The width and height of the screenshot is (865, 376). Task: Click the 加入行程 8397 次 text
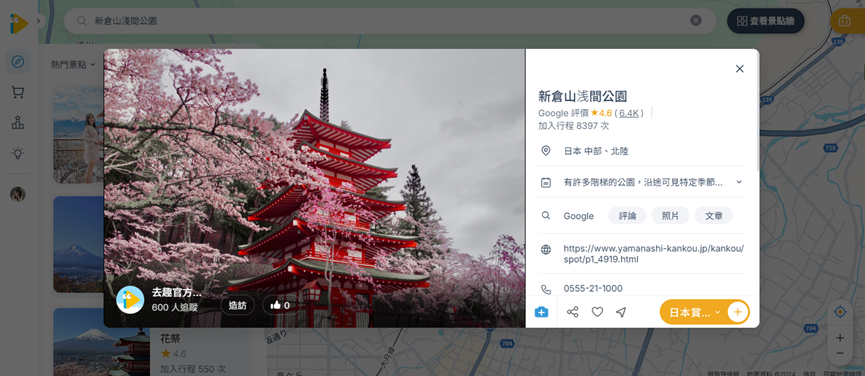click(574, 126)
